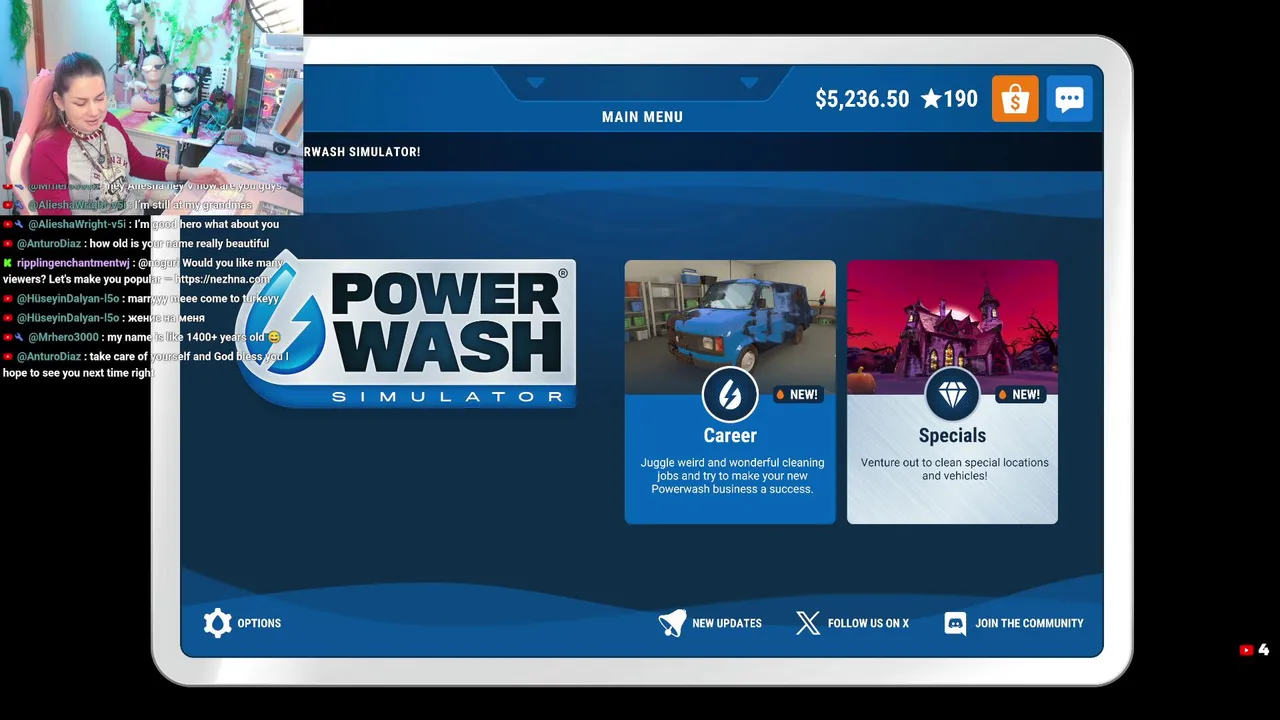Click chat message 'my name is like 1400+'
The height and width of the screenshot is (720, 1280).
[142, 337]
